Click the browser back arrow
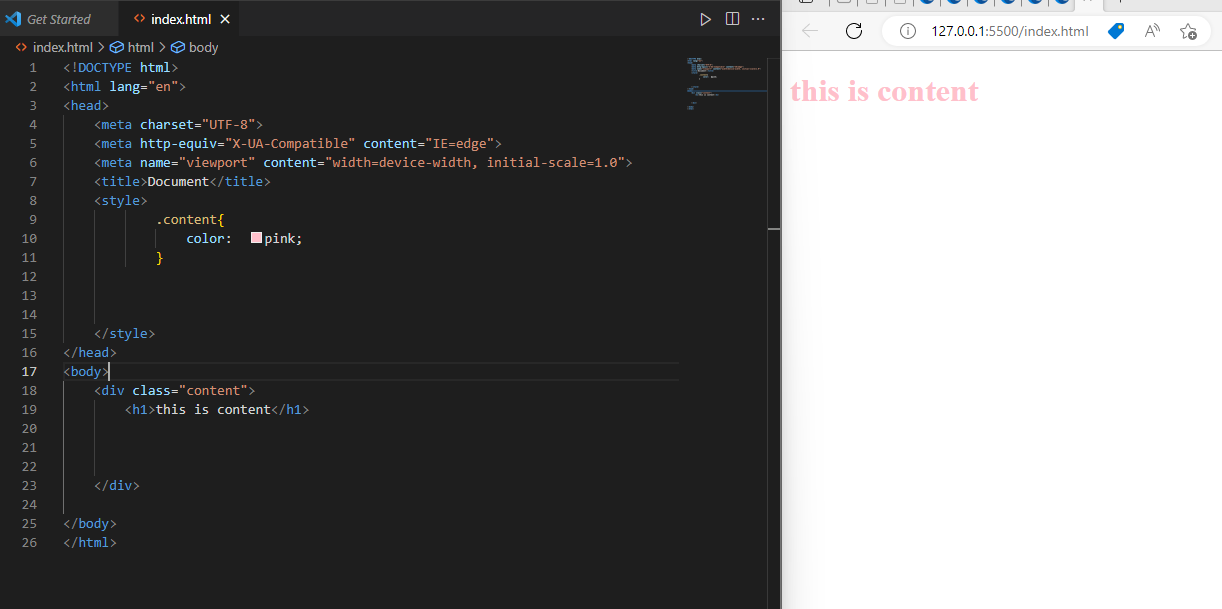The image size is (1222, 609). pos(810,31)
